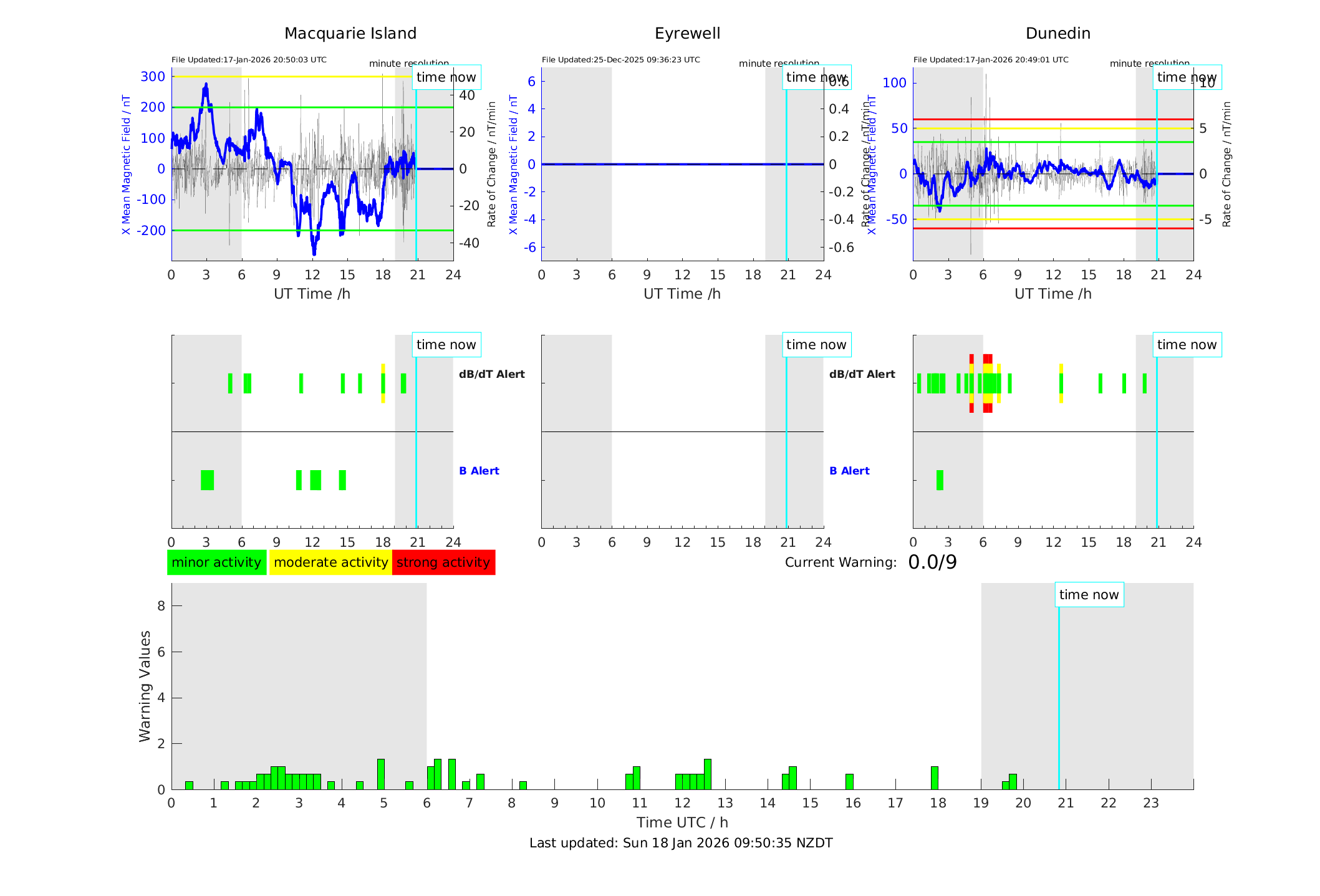The image size is (1320, 896).
Task: Click the red strong activity legend box
Action: pyautogui.click(x=443, y=562)
